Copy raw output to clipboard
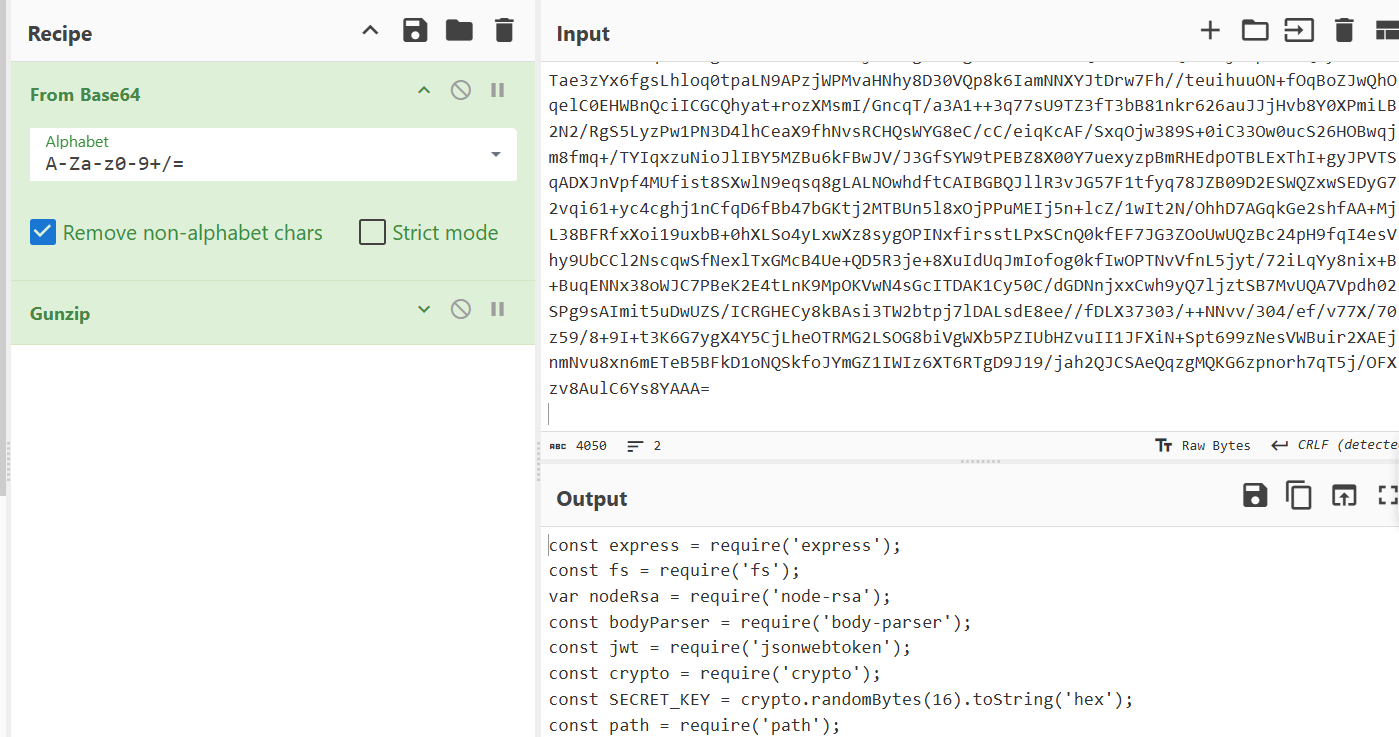1399x737 pixels. click(1298, 495)
